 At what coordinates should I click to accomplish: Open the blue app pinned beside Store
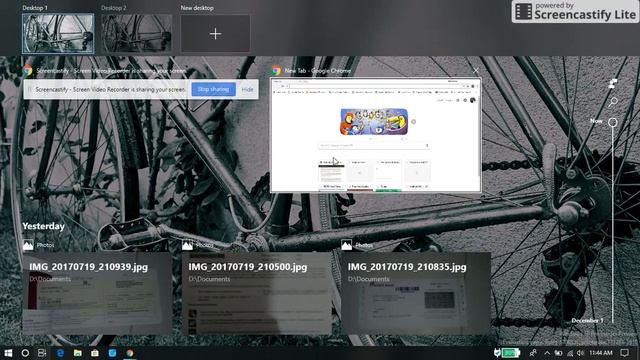[112, 353]
